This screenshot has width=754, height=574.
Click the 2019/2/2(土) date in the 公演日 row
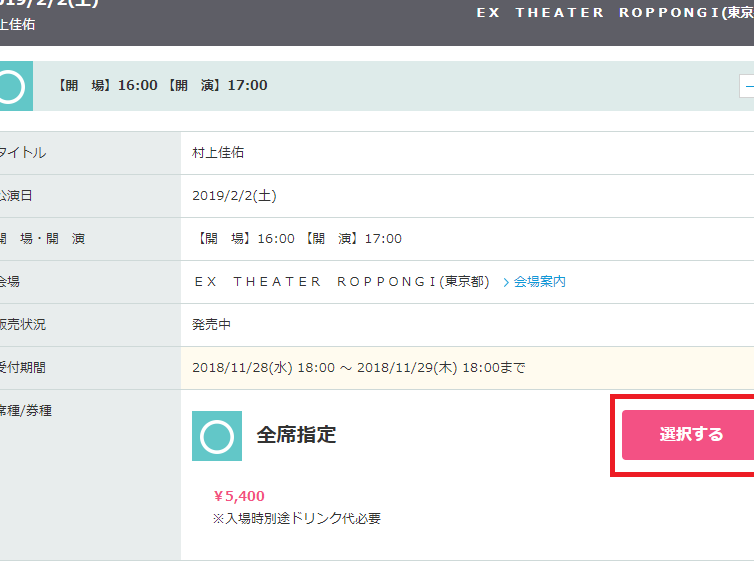234,196
